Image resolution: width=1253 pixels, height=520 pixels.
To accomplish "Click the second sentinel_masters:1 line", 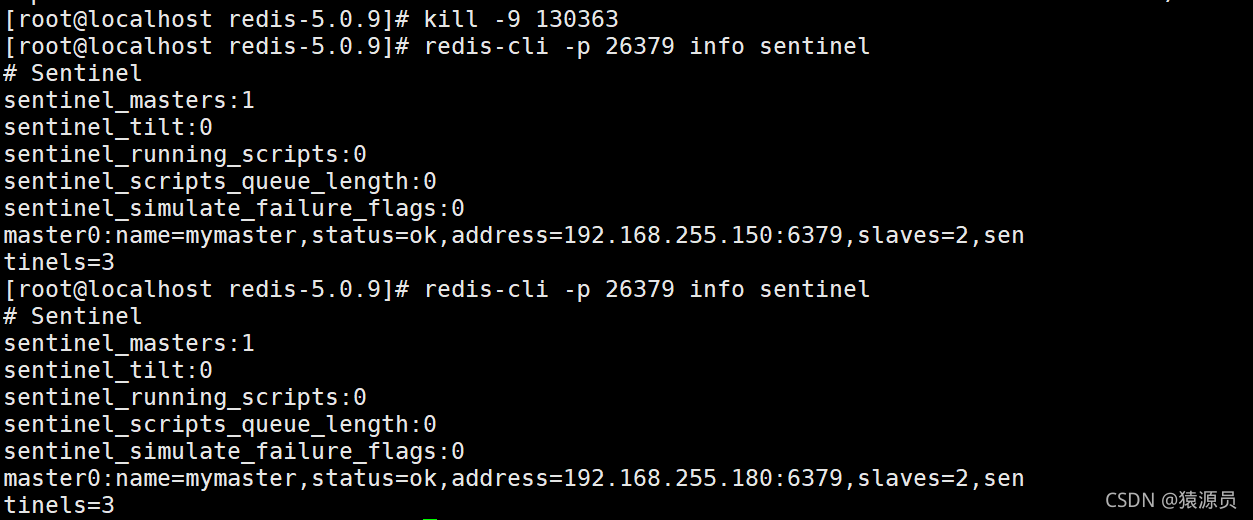I will coord(129,343).
